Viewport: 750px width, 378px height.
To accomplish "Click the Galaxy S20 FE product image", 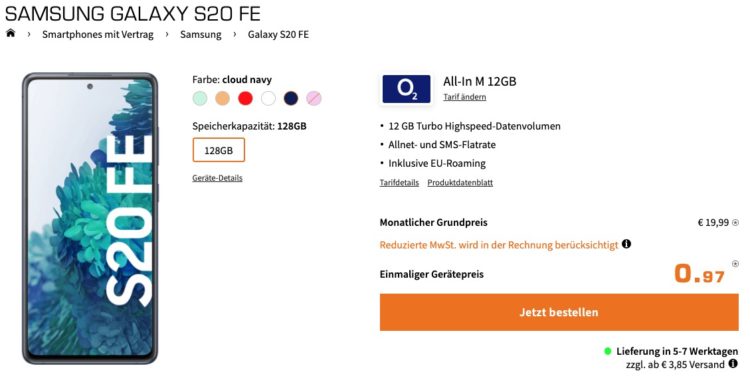I will coord(90,218).
